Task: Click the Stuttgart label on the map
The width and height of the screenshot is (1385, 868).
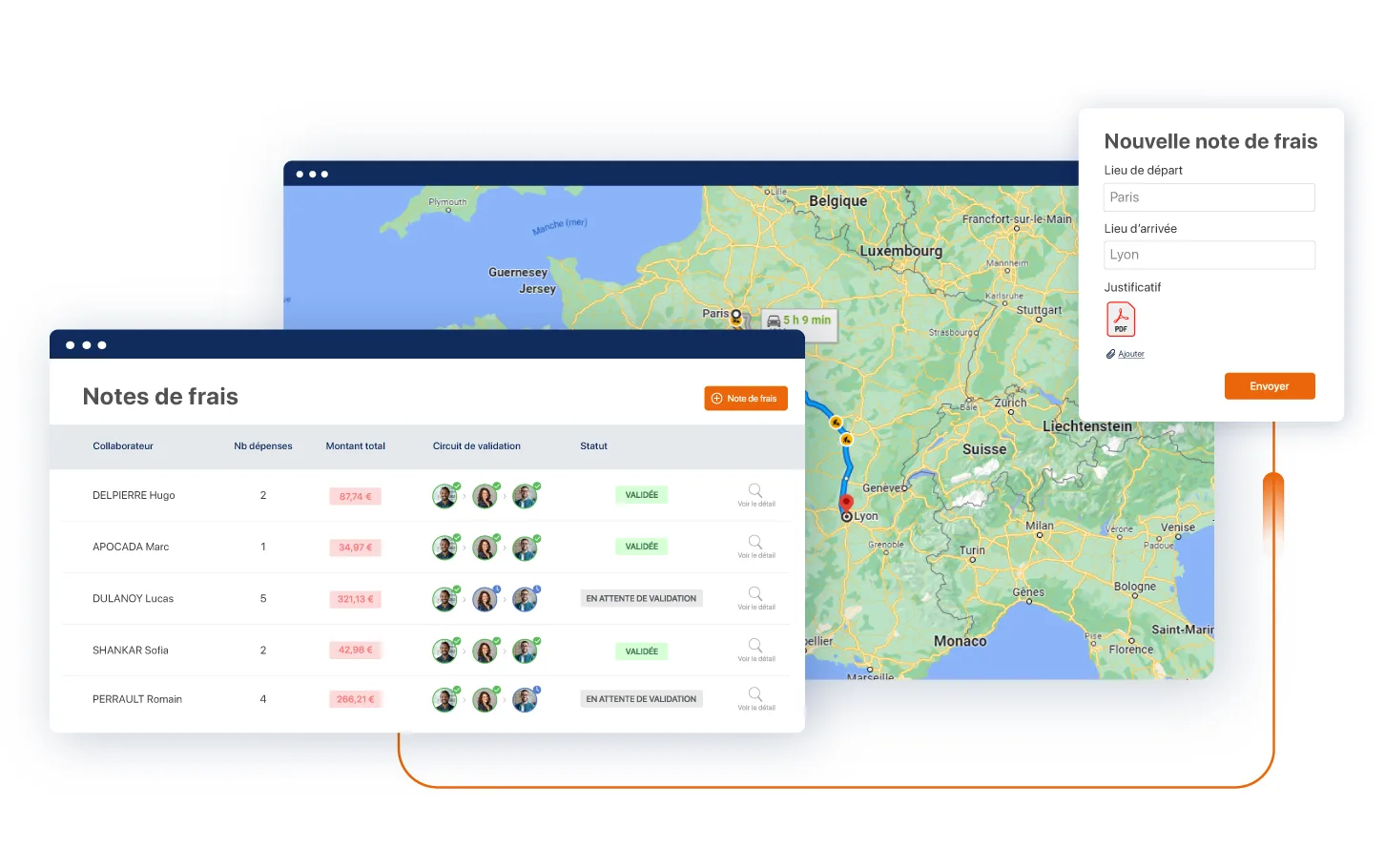Action: click(1039, 310)
